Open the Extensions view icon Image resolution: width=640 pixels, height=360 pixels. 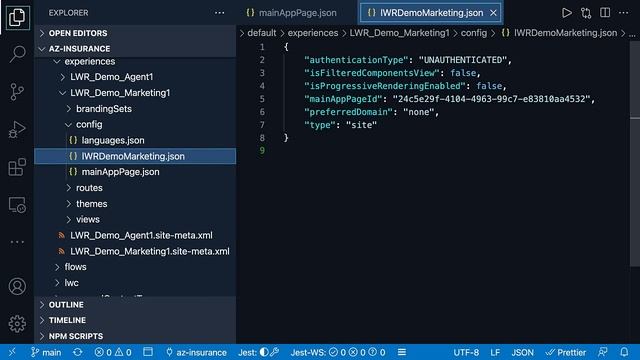tap(17, 167)
